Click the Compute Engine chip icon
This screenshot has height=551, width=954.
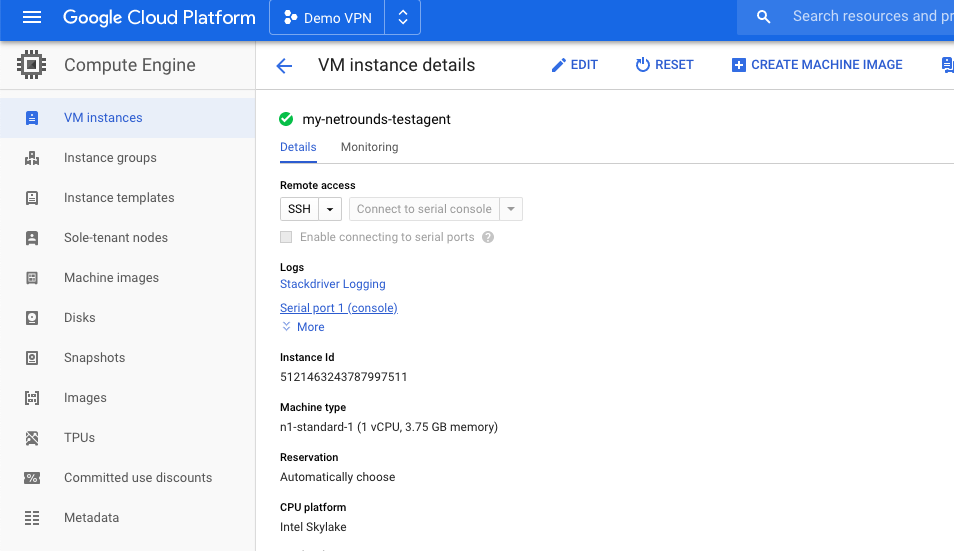(32, 64)
